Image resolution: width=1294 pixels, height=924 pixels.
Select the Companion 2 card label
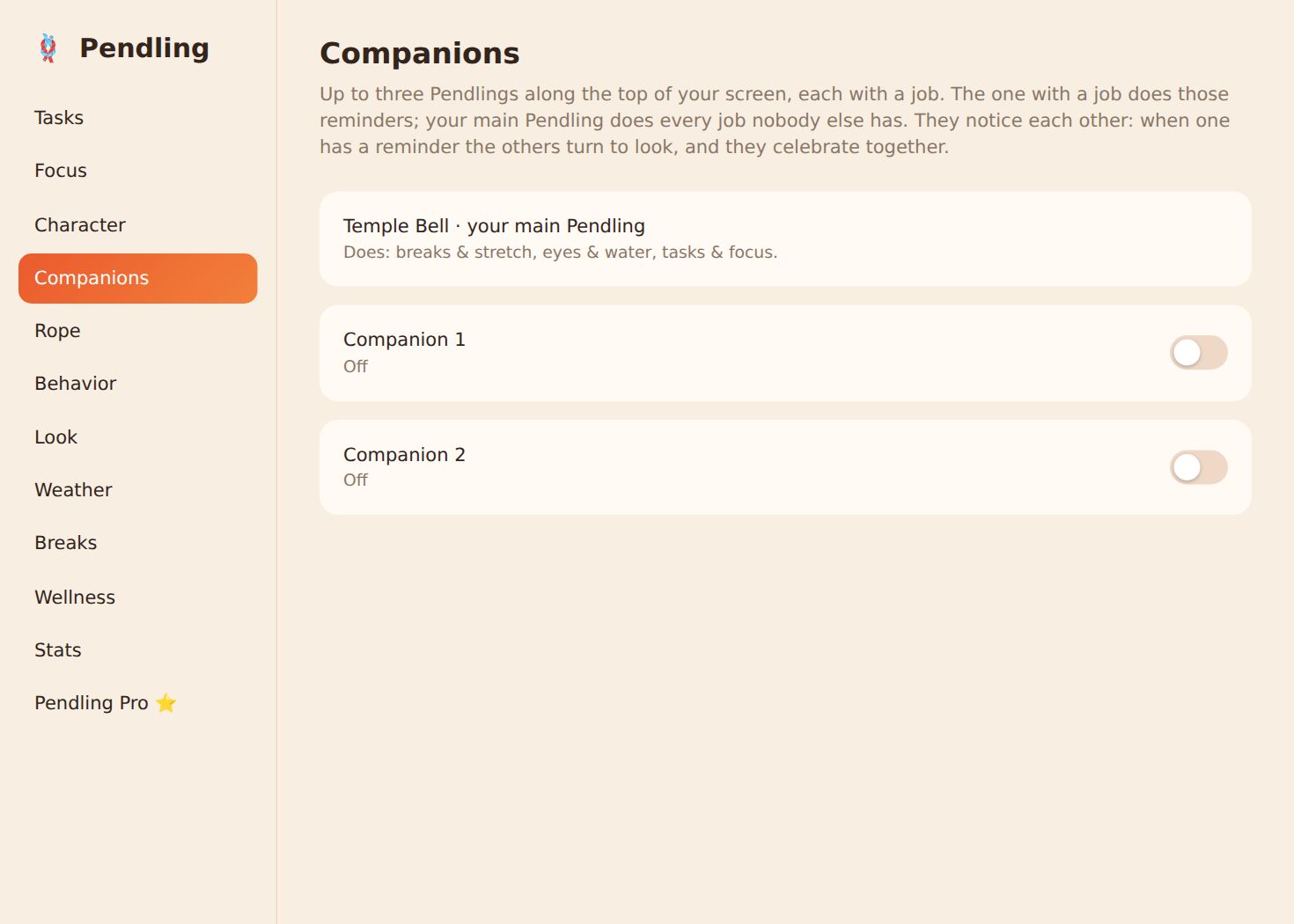coord(404,455)
